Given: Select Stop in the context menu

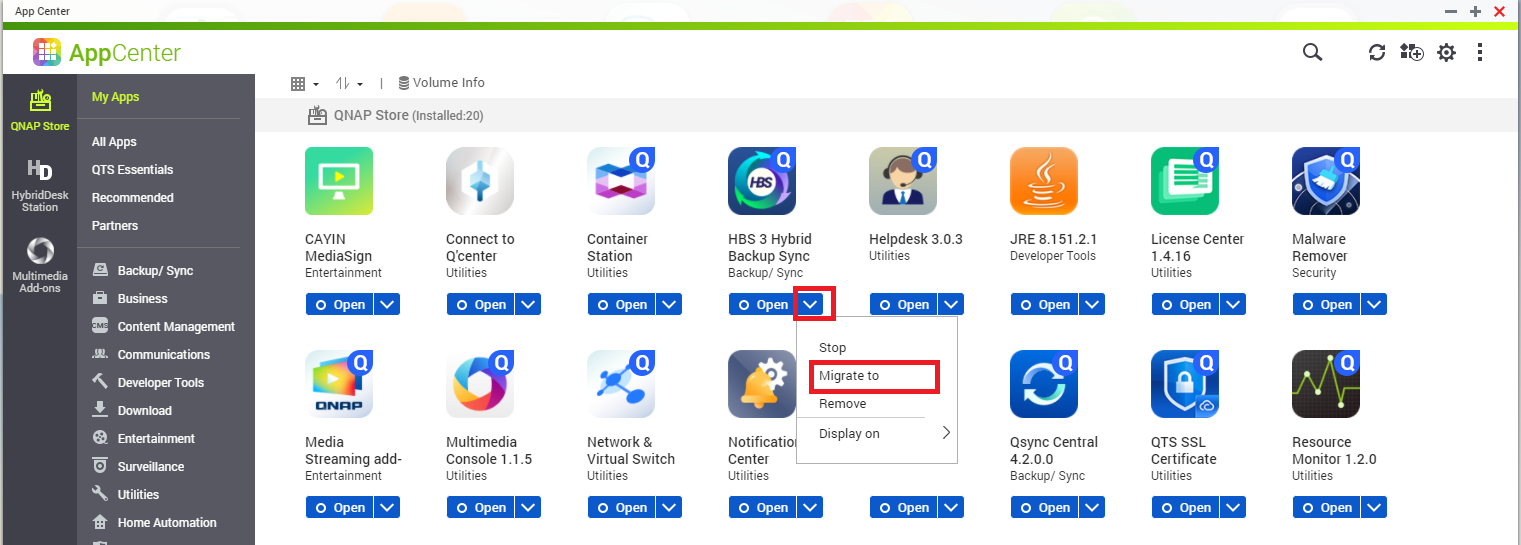Looking at the screenshot, I should tap(832, 348).
